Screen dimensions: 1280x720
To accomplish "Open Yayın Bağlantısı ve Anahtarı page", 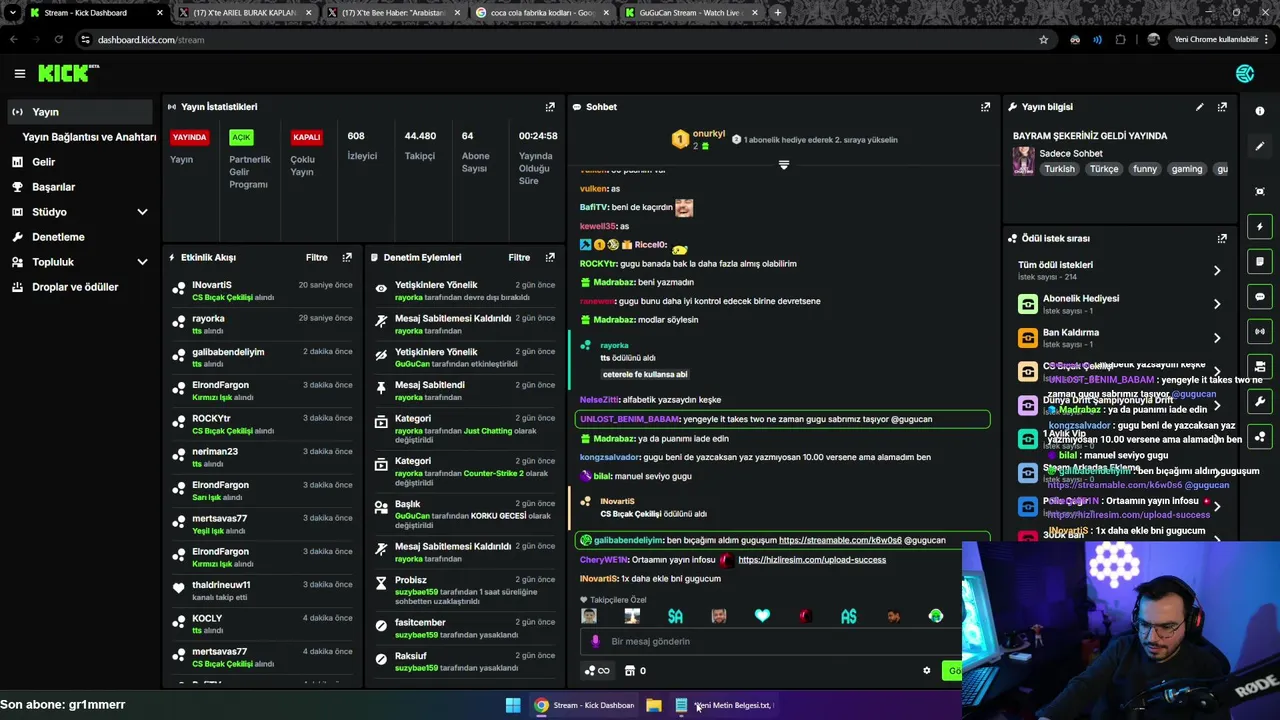I will coord(89,137).
